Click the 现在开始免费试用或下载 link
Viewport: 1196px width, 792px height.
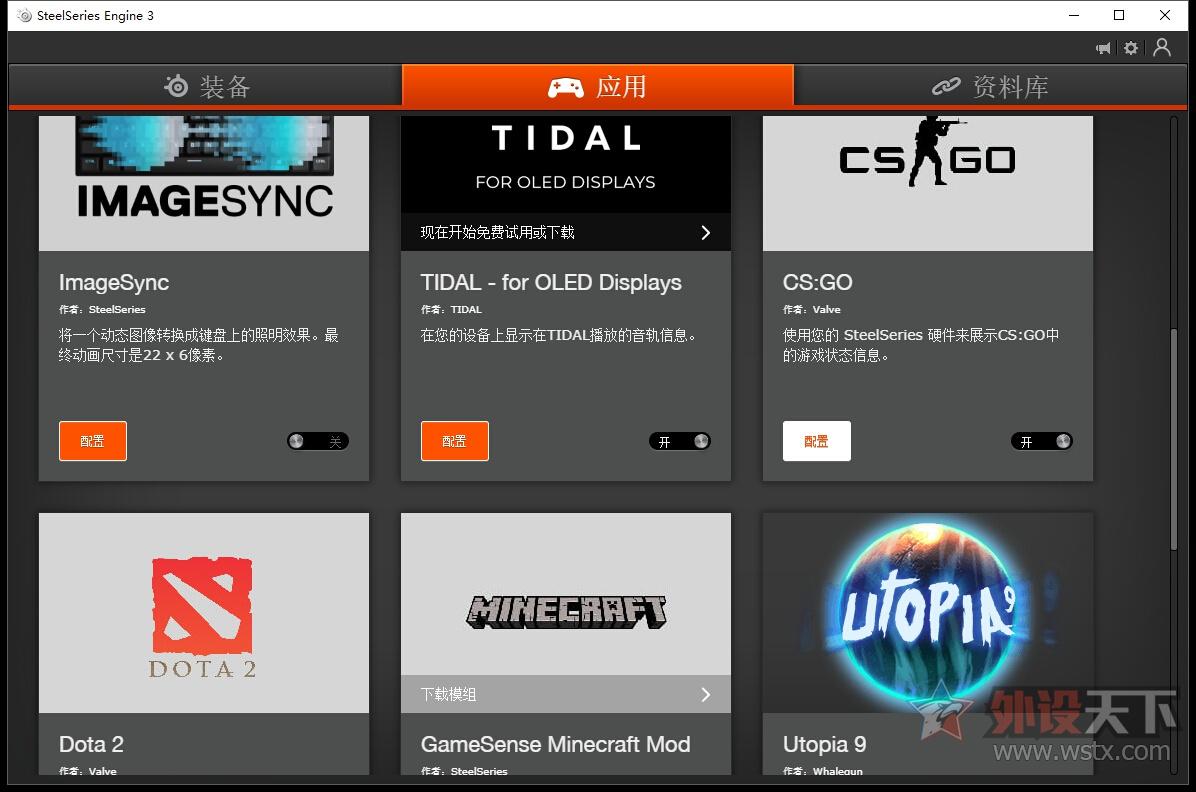coord(497,233)
